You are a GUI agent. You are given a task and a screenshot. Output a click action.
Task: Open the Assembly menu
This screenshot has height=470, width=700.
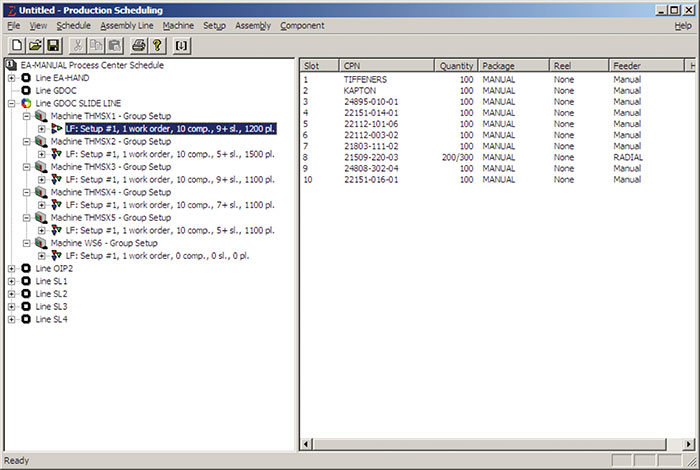(253, 25)
